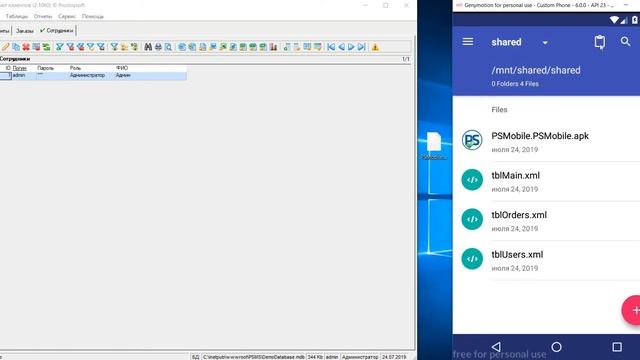Image resolution: width=640 pixels, height=360 pixels.
Task: Click the red X delete record icon
Action: coord(26,47)
